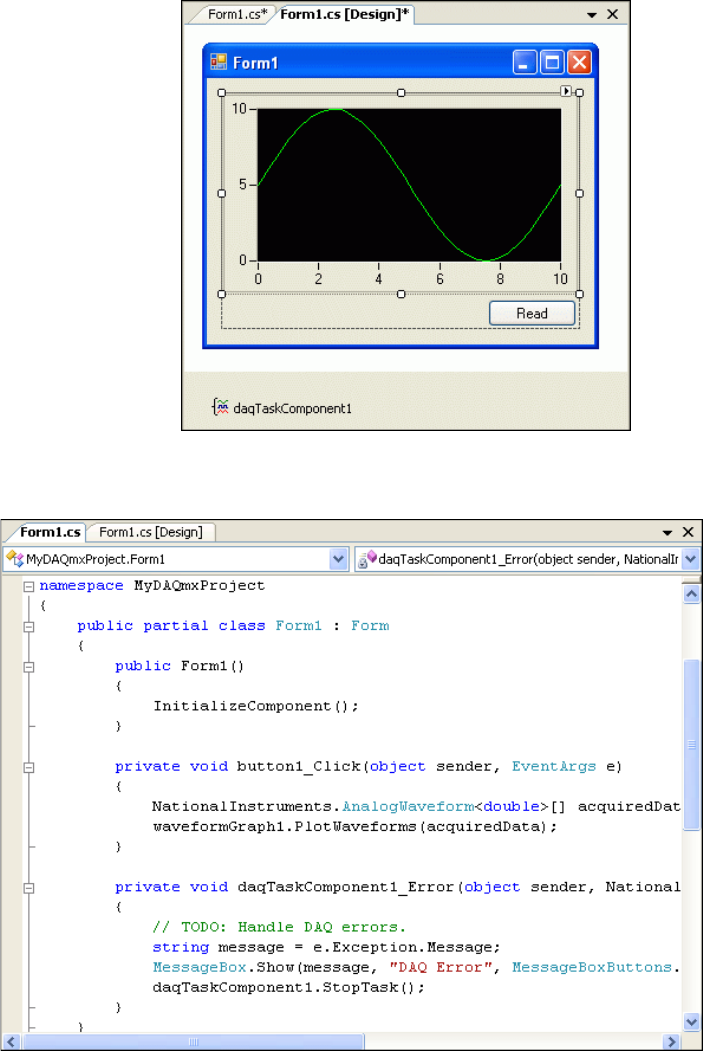Click the bottom-center resize handle of the graph
Image resolution: width=703 pixels, height=1051 pixels.
click(401, 294)
